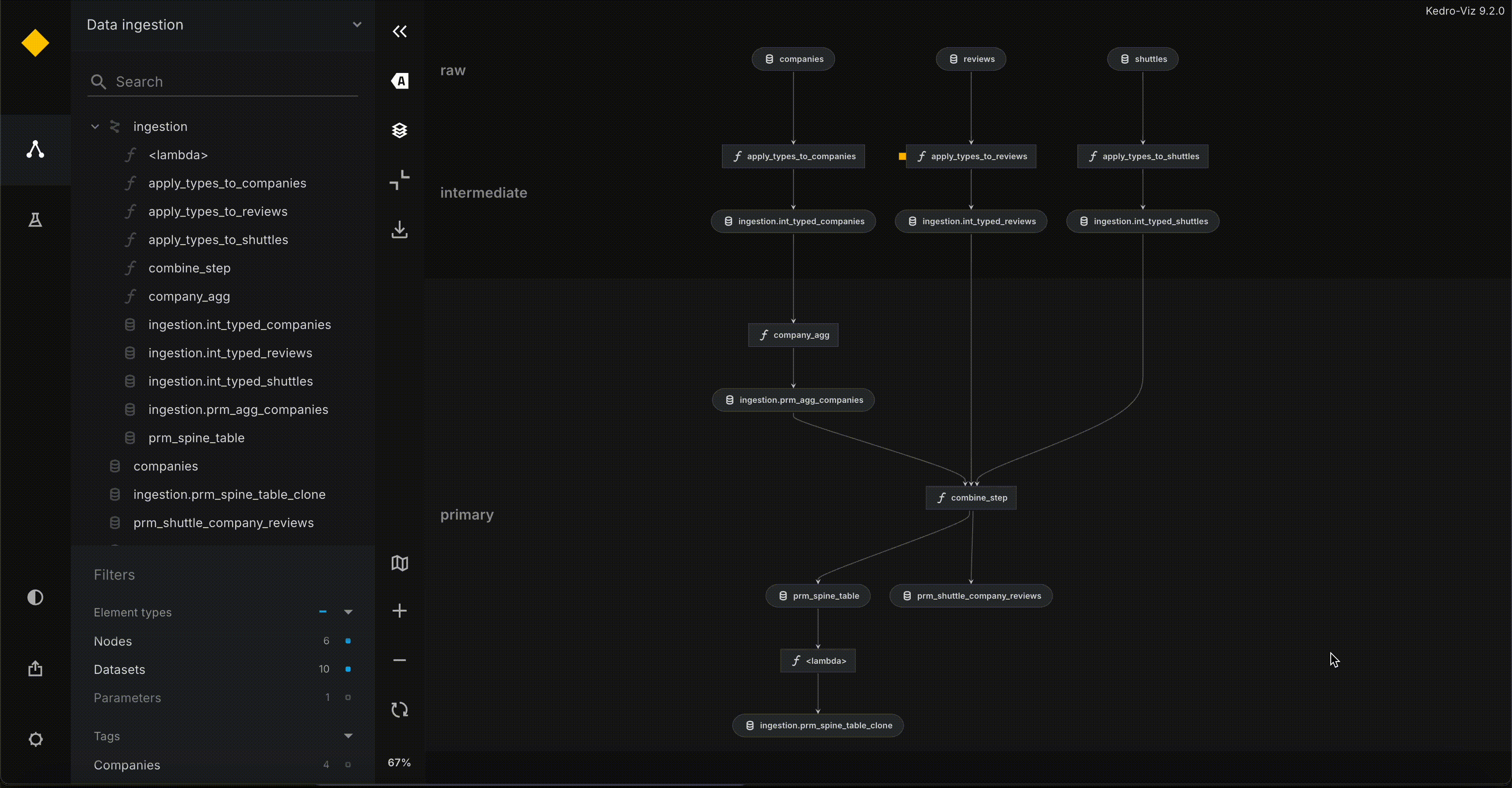
Task: Select ingestion.prm_agg_companies in the sidebar list
Action: coord(238,410)
